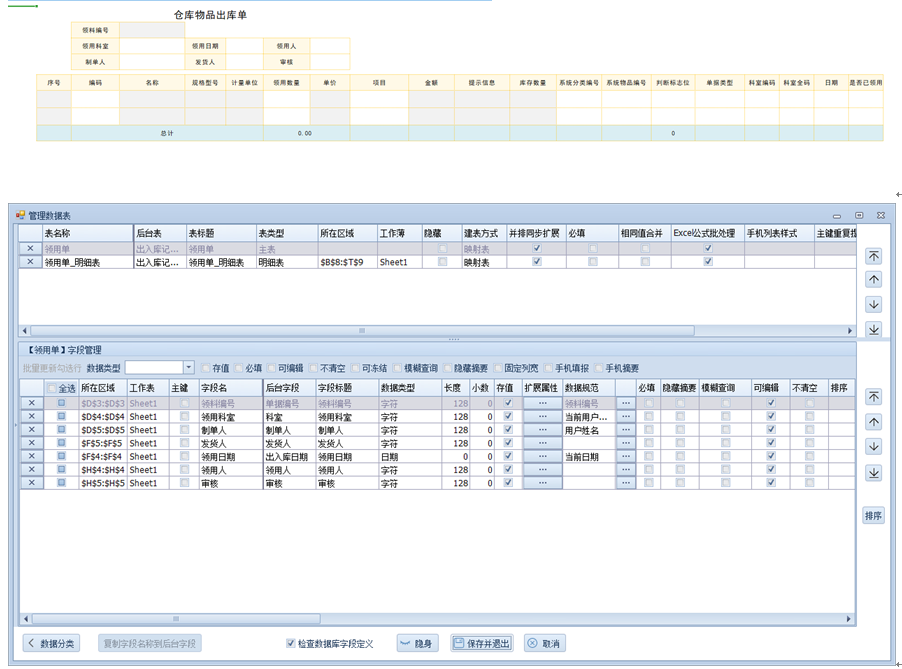Click the field grid horizontal scrollbar thumb
The image size is (902, 669).
click(x=175, y=619)
